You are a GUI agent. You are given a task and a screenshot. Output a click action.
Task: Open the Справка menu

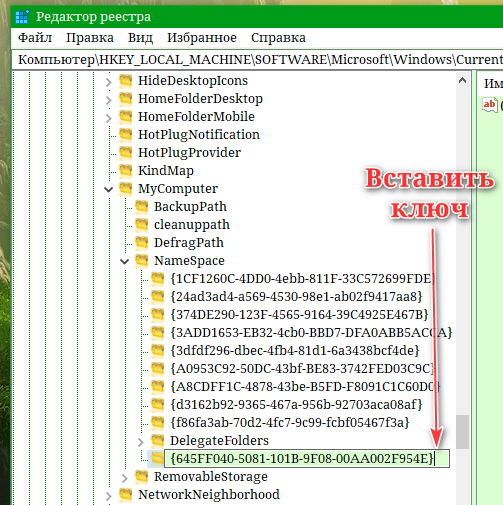278,38
